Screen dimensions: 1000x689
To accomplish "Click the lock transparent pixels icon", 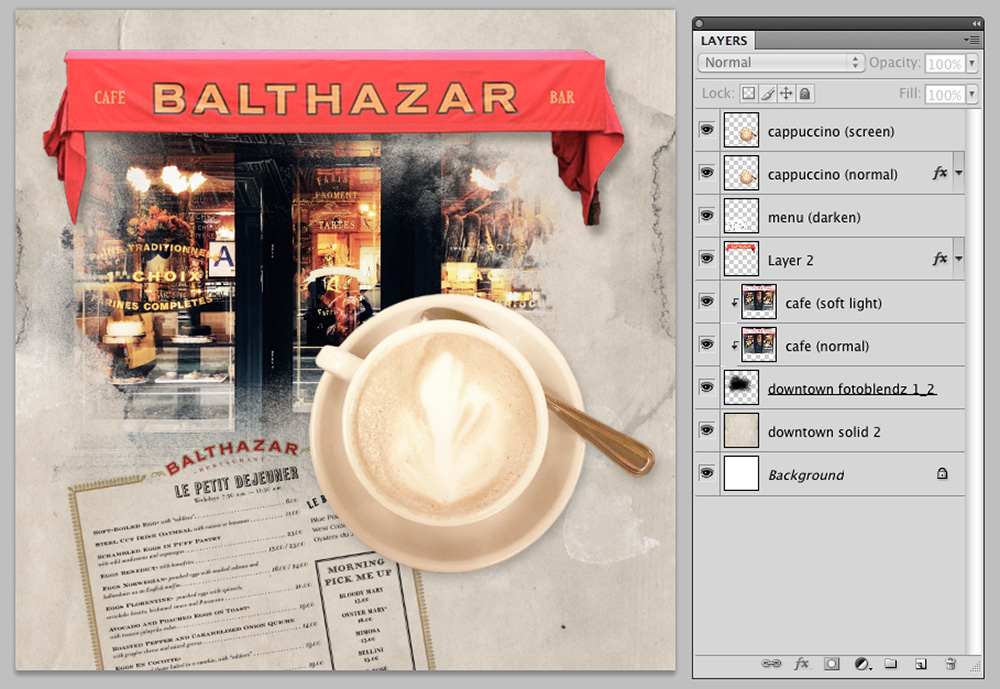I will [x=749, y=94].
